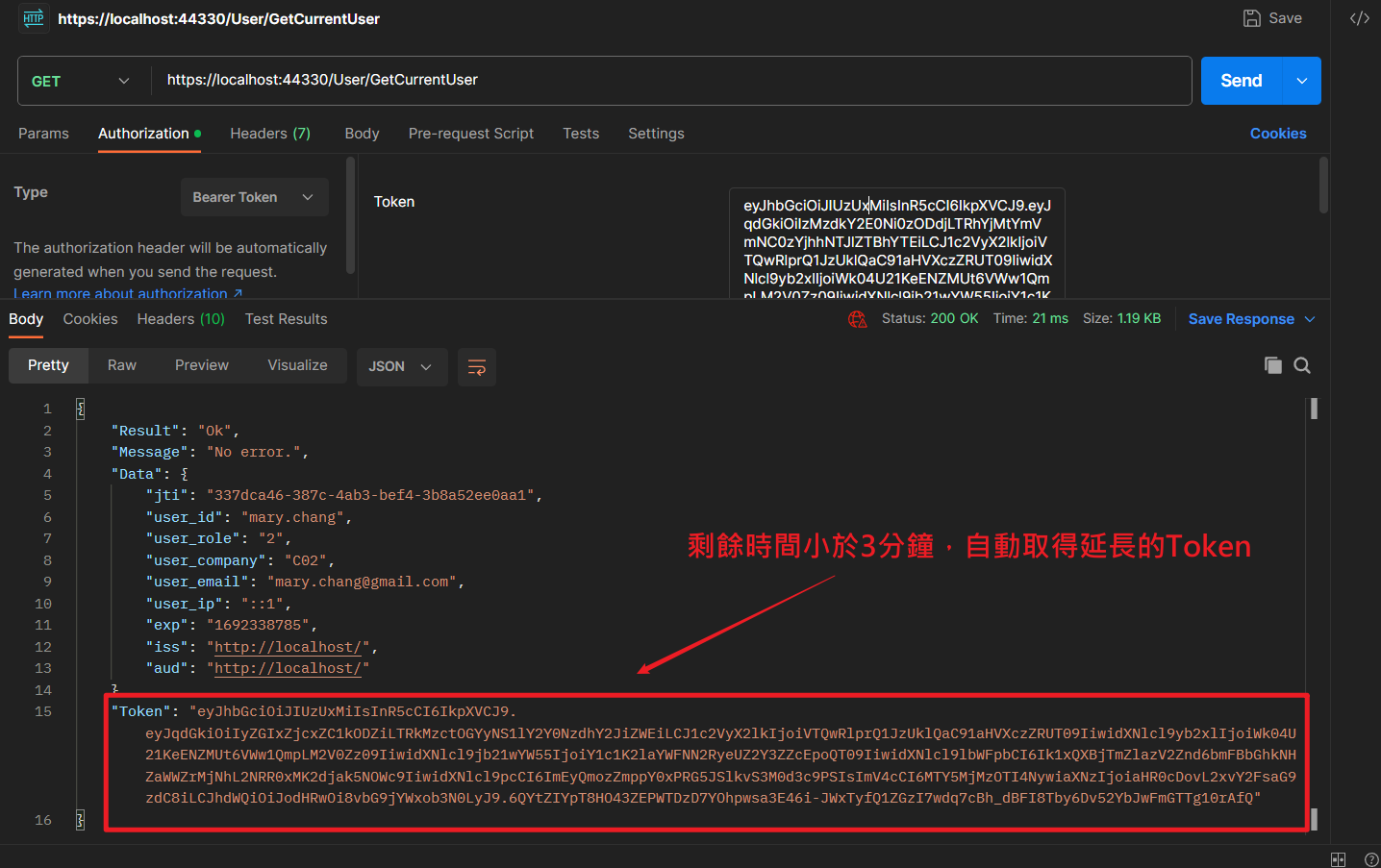Open the Send button dropdown arrow
Image resolution: width=1381 pixels, height=868 pixels.
(x=1302, y=81)
